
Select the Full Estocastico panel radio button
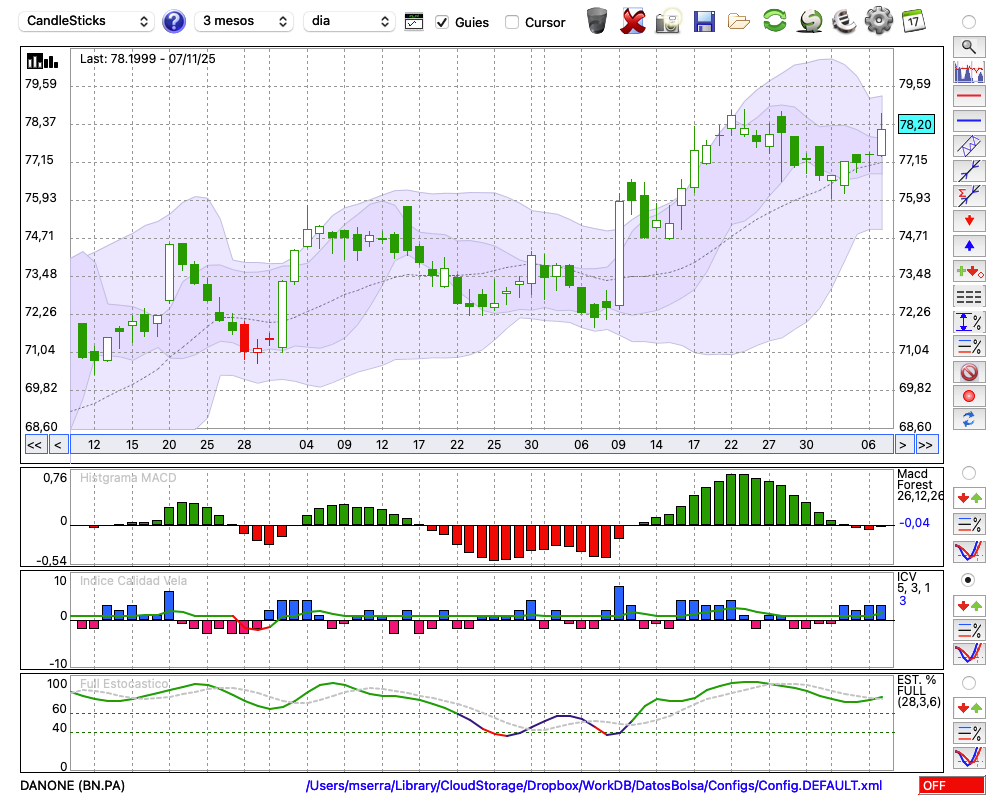click(x=968, y=683)
